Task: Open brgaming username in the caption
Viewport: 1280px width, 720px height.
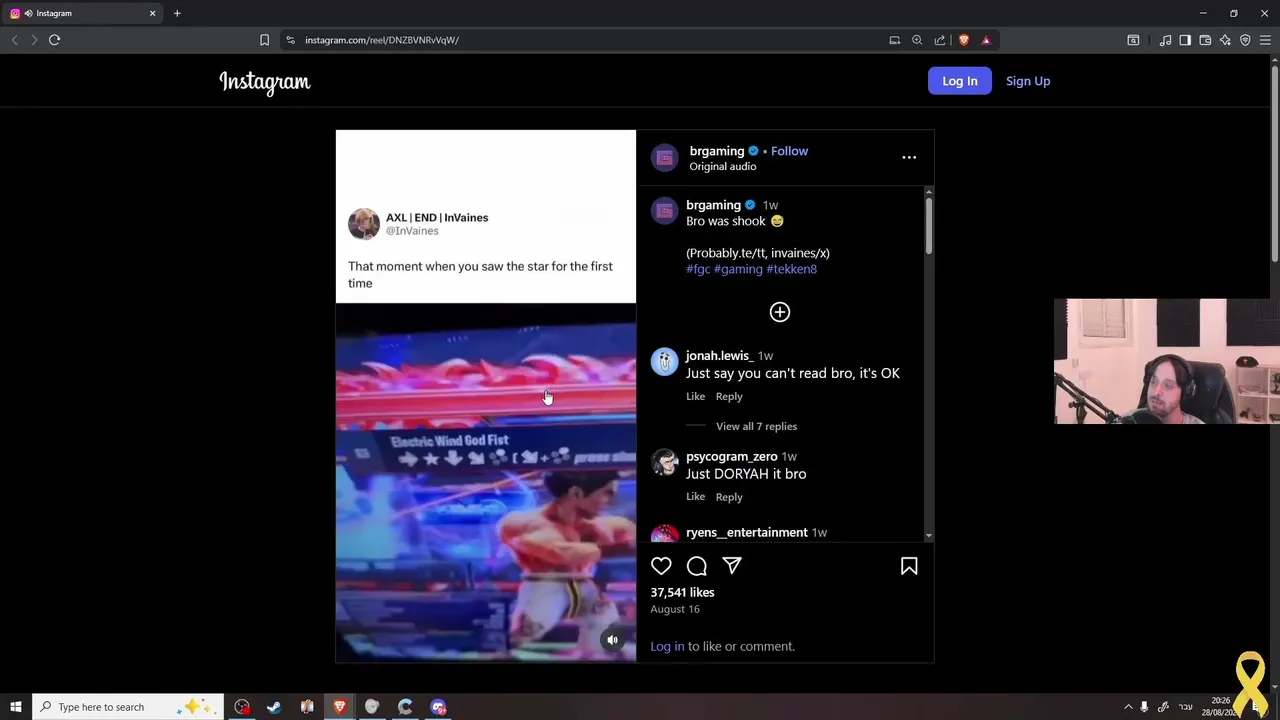Action: (x=713, y=205)
